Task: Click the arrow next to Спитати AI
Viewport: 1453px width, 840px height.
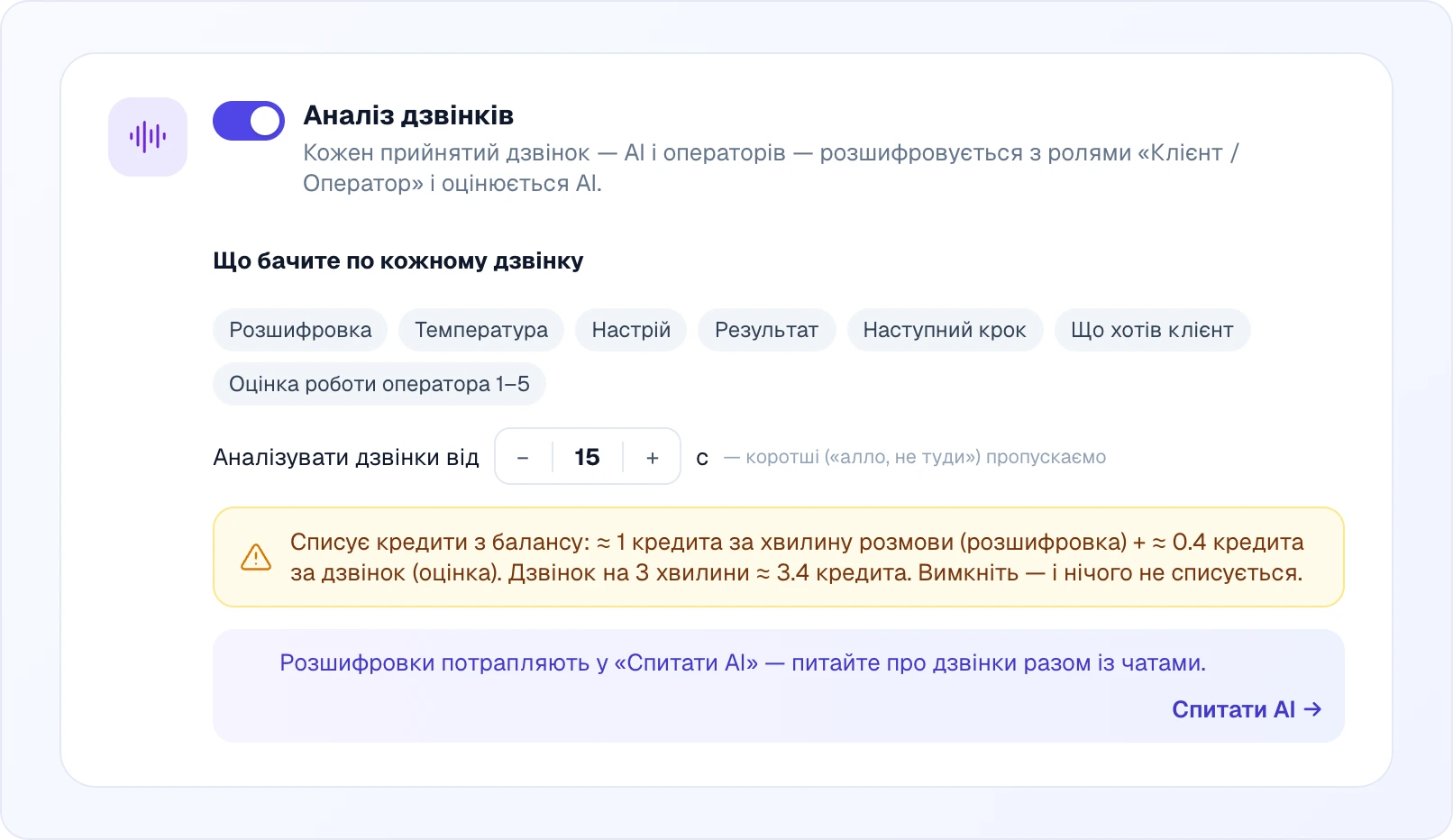Action: point(1312,709)
